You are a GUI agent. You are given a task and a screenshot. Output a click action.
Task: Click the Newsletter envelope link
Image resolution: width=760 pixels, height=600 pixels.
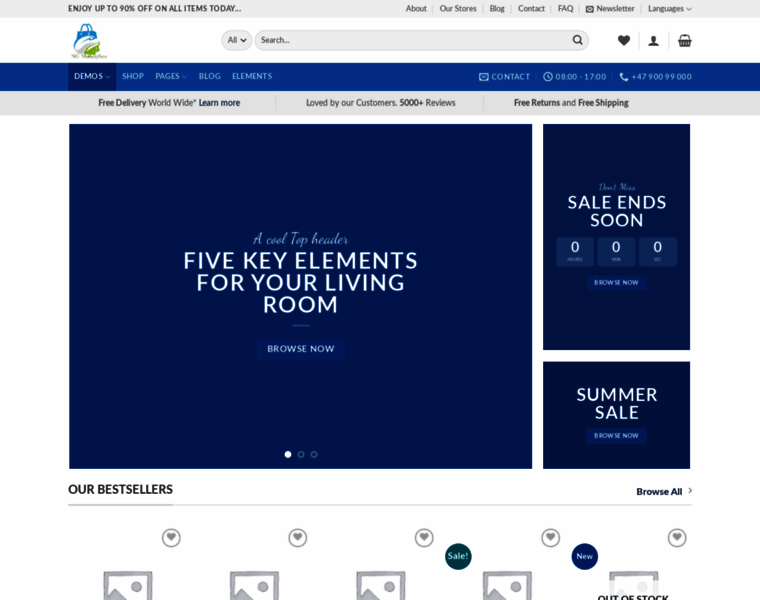coord(610,9)
